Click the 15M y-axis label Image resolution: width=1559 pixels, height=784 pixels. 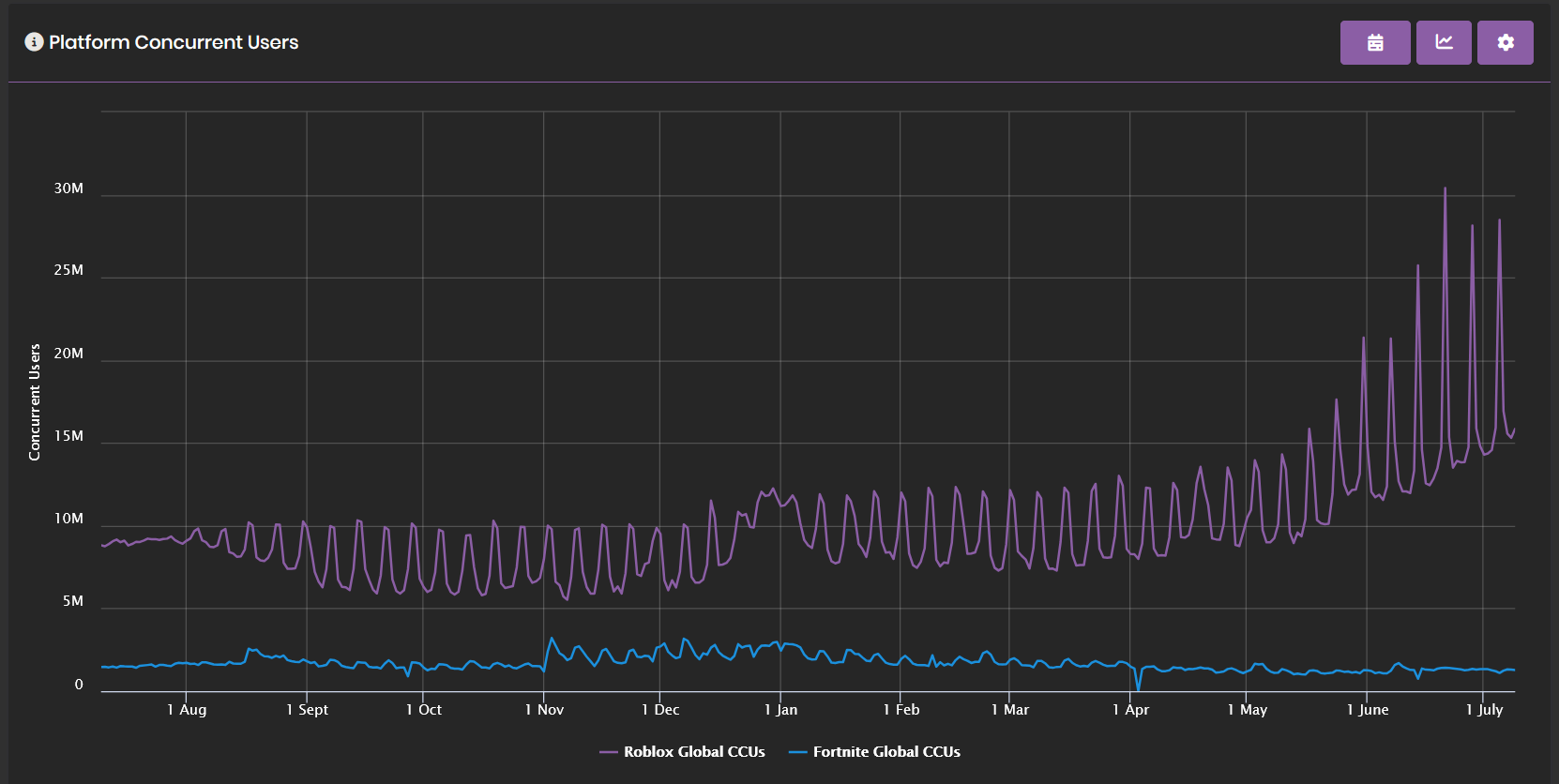68,436
